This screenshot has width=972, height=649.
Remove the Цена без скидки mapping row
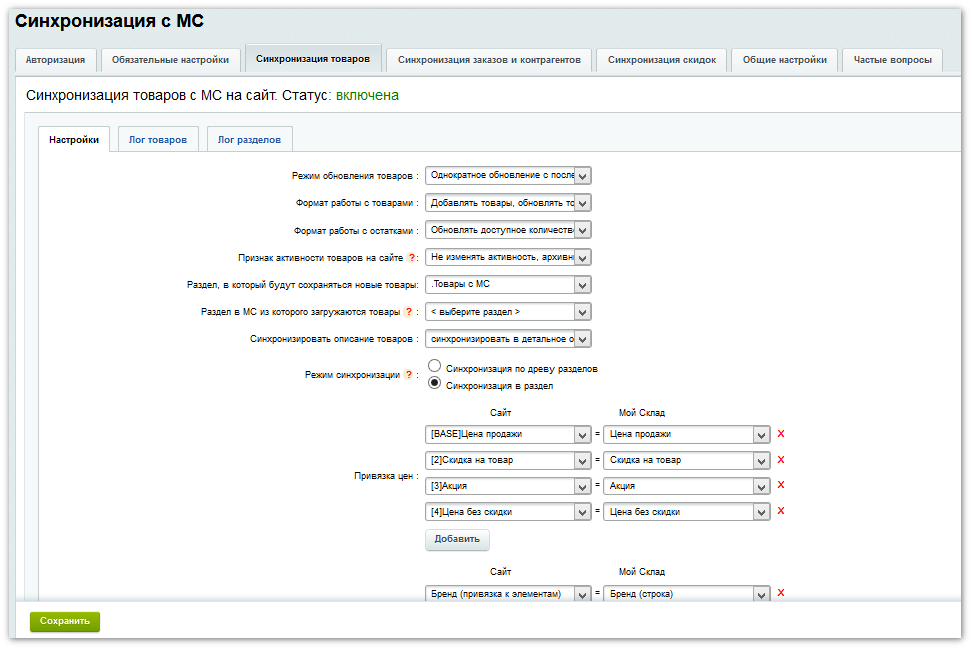(x=781, y=511)
